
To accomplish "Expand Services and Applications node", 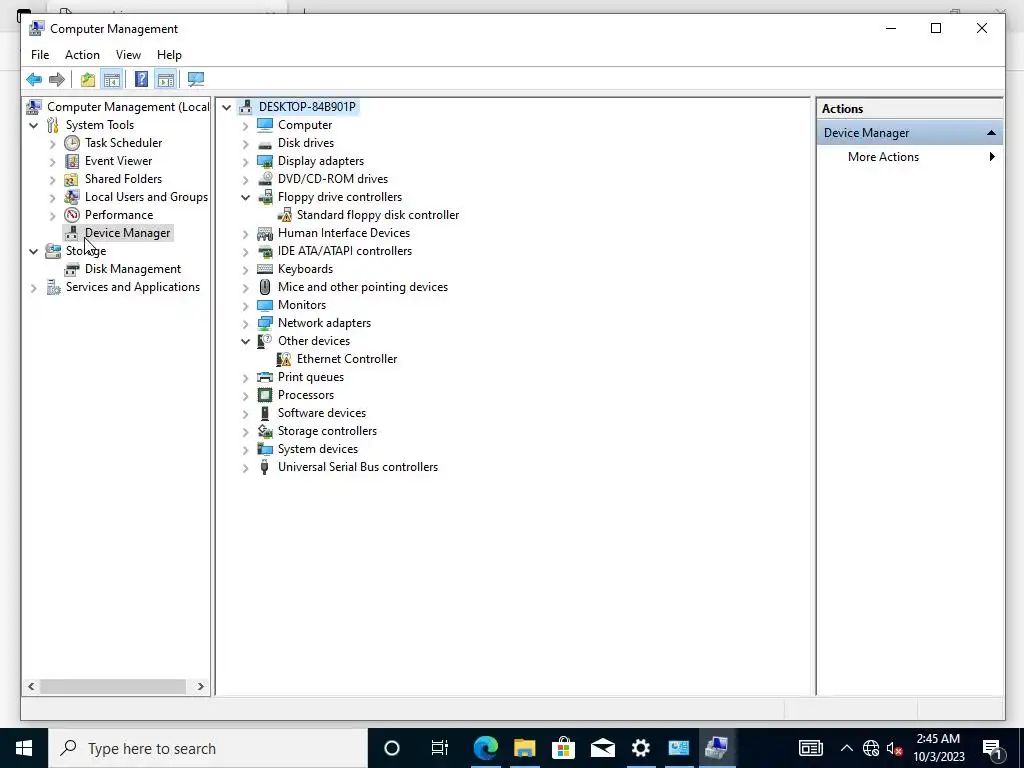I will coord(34,287).
